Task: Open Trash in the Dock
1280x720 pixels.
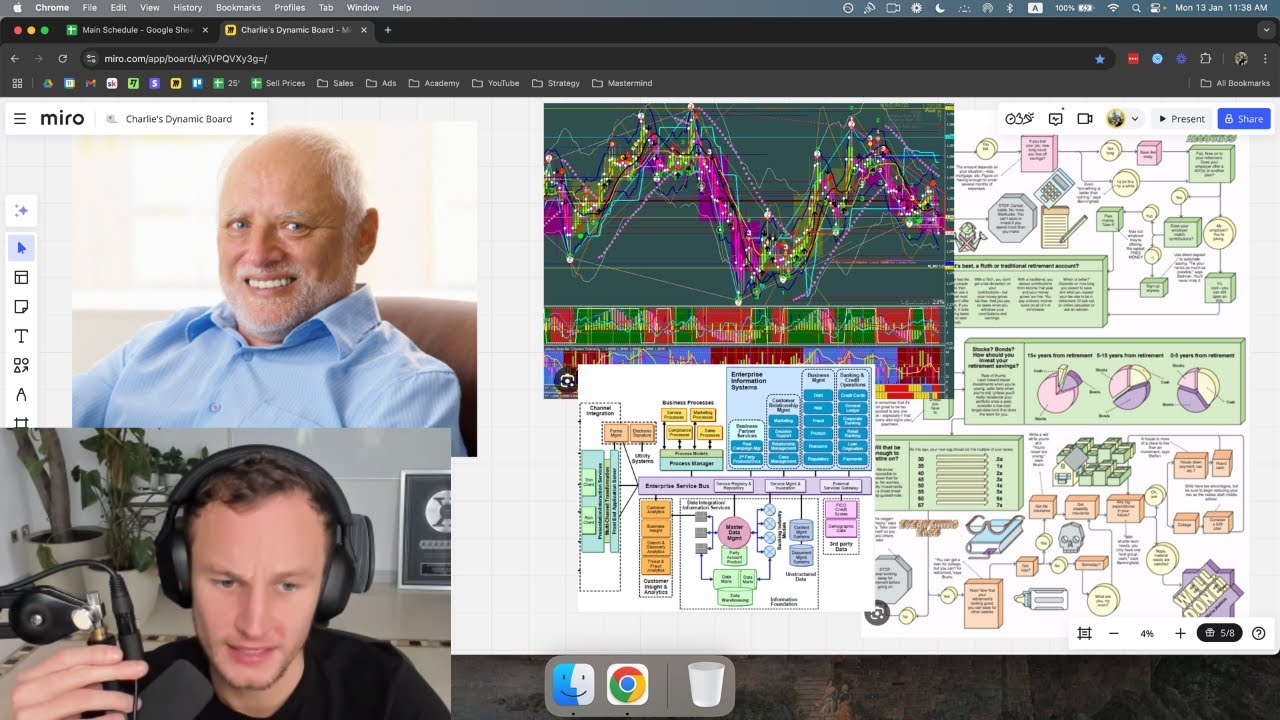Action: 706,685
